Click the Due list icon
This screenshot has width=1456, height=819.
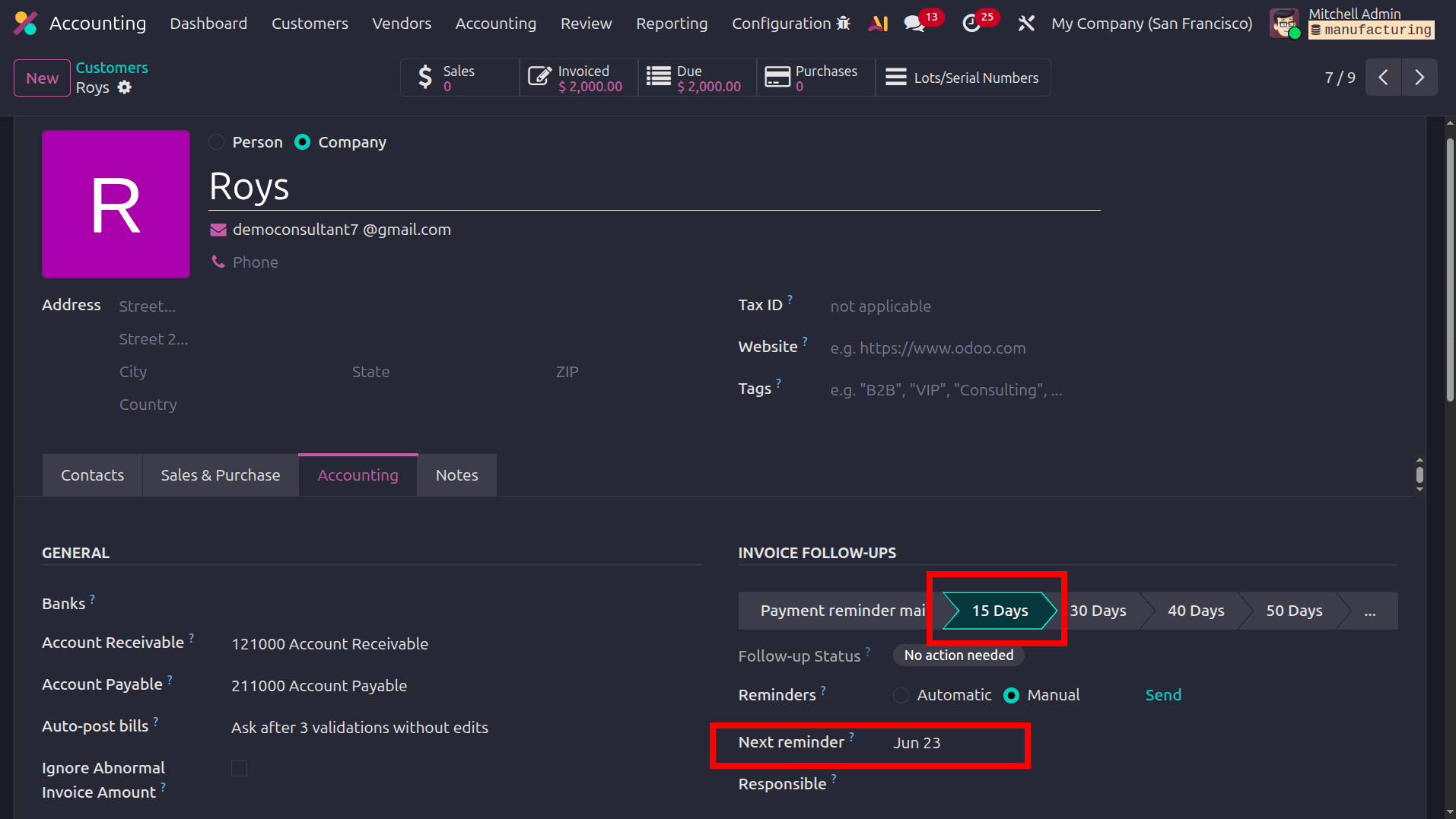(x=659, y=78)
